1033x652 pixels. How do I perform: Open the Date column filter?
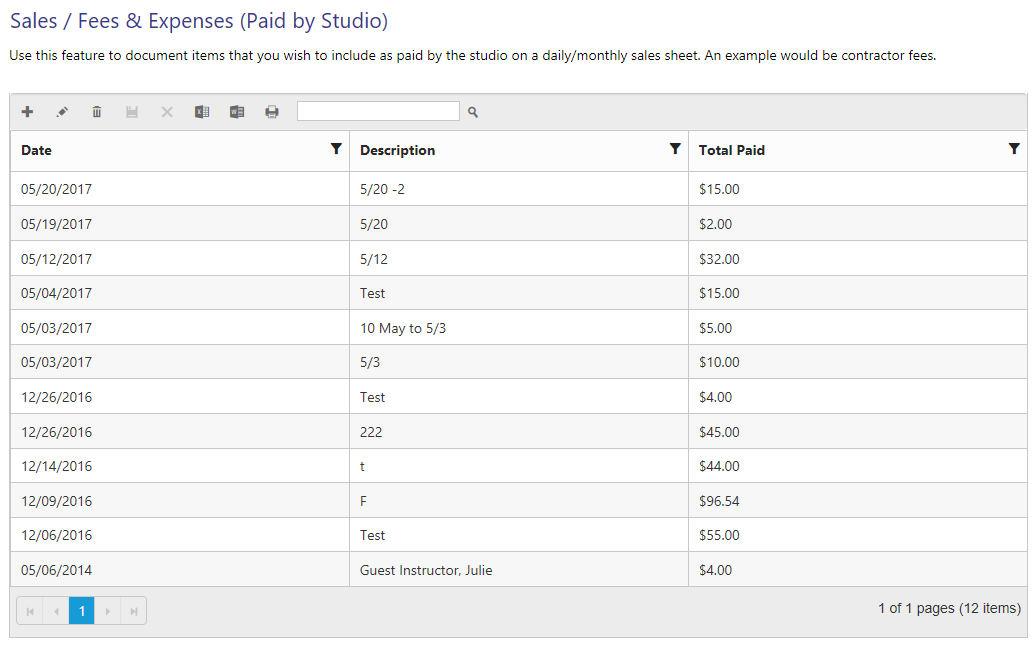(336, 149)
